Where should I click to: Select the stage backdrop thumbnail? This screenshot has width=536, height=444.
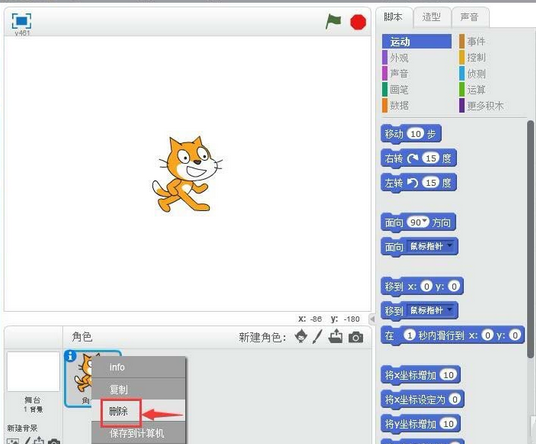click(33, 372)
